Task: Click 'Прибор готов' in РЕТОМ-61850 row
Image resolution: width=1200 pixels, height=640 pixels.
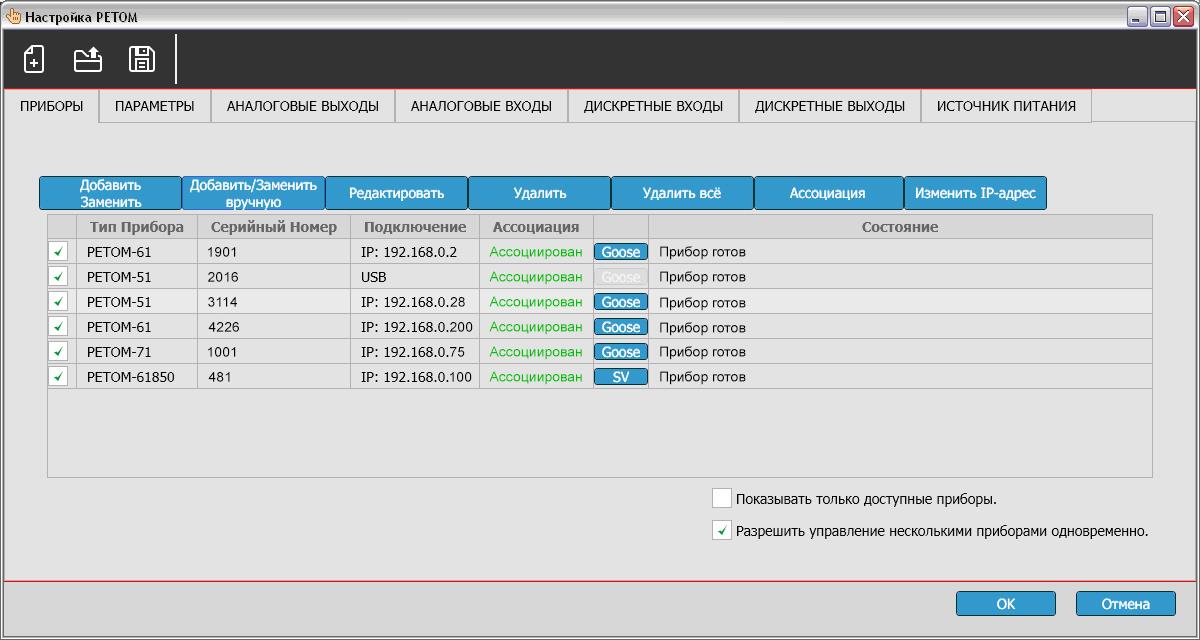Action: click(702, 377)
